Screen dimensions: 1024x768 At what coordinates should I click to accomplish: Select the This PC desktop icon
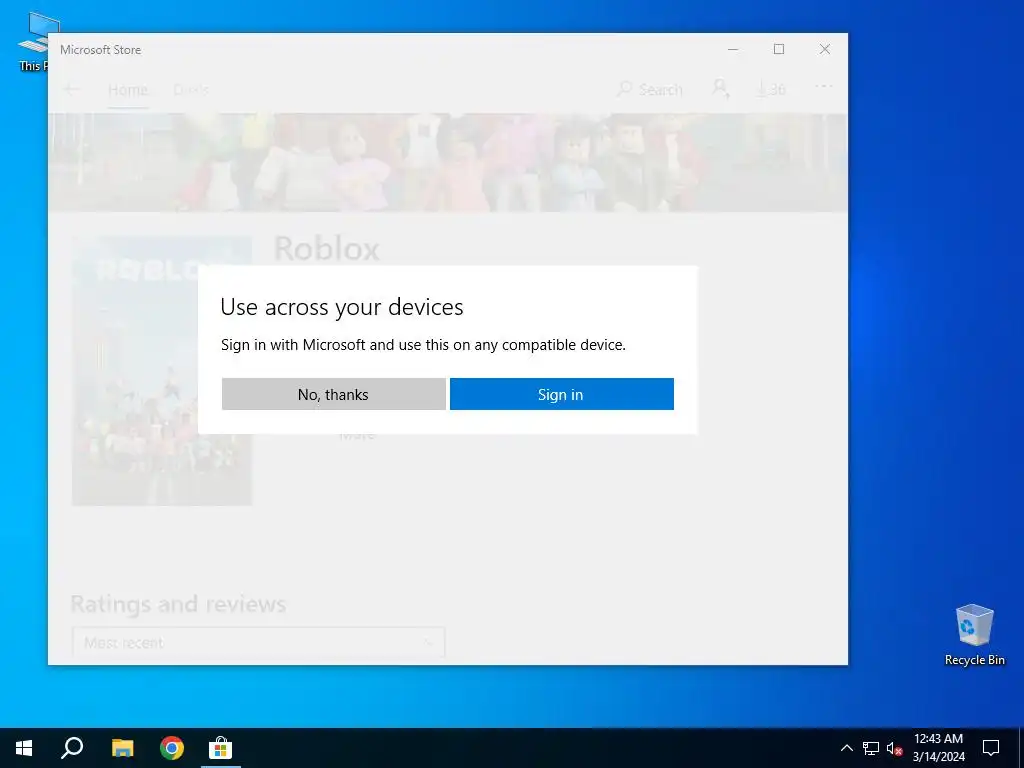[x=33, y=41]
